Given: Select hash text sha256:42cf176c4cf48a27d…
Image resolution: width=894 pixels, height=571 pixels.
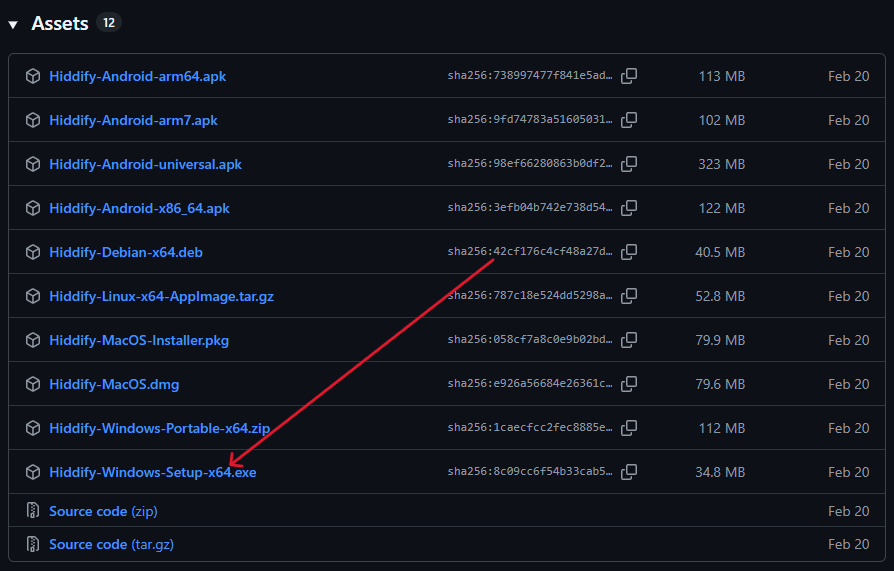Looking at the screenshot, I should (530, 251).
